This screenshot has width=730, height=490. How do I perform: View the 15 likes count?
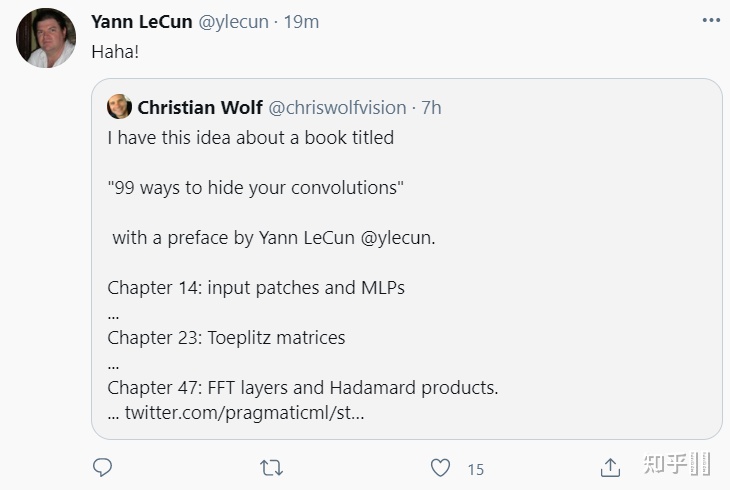[x=475, y=470]
